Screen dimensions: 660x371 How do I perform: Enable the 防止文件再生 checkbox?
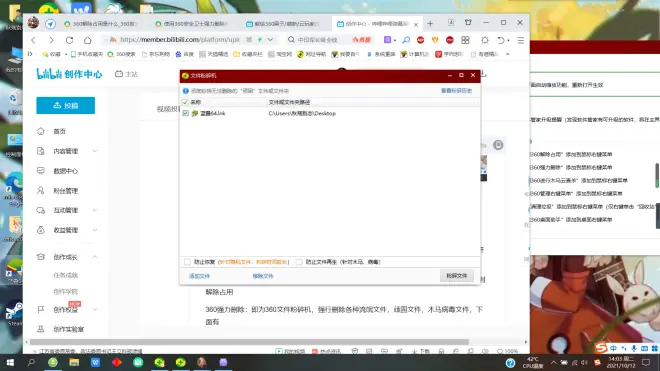pos(299,262)
